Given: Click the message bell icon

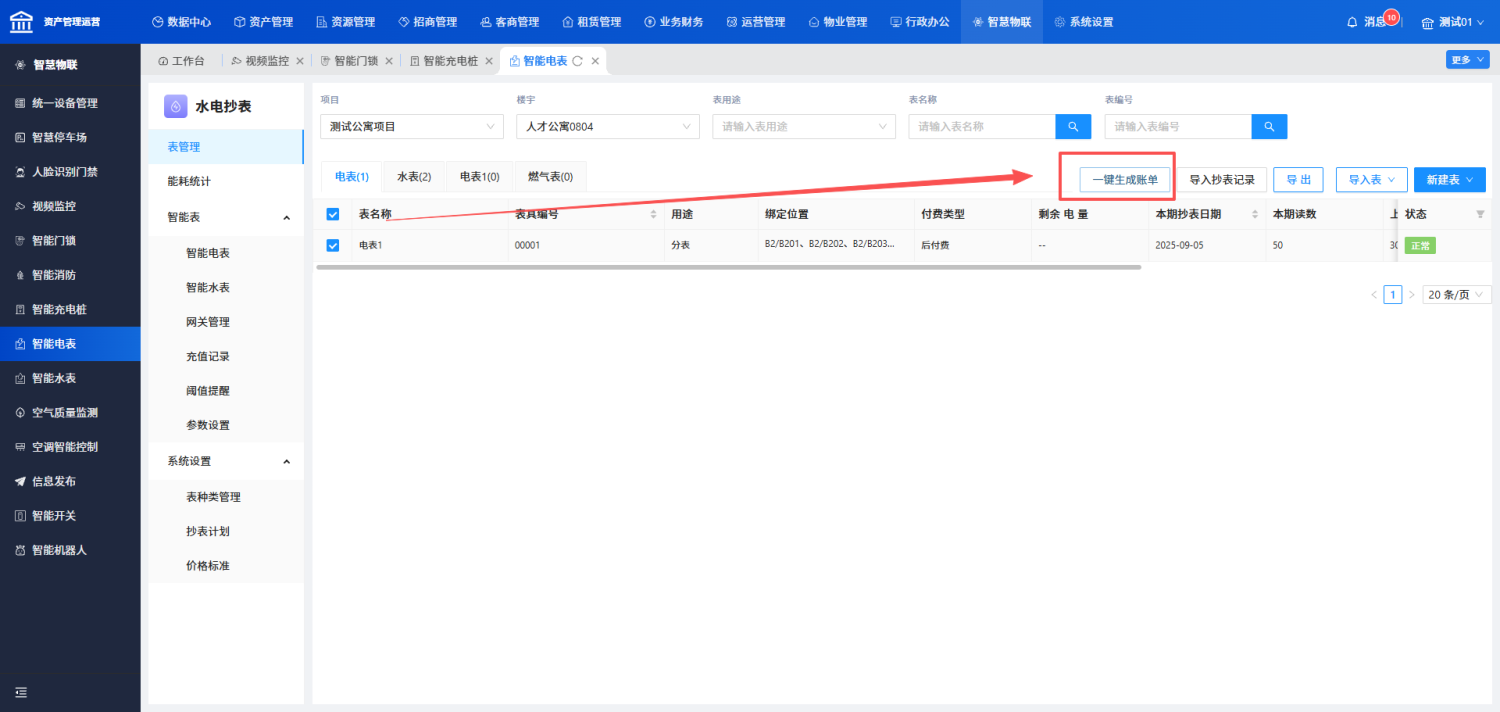Looking at the screenshot, I should tap(1352, 22).
